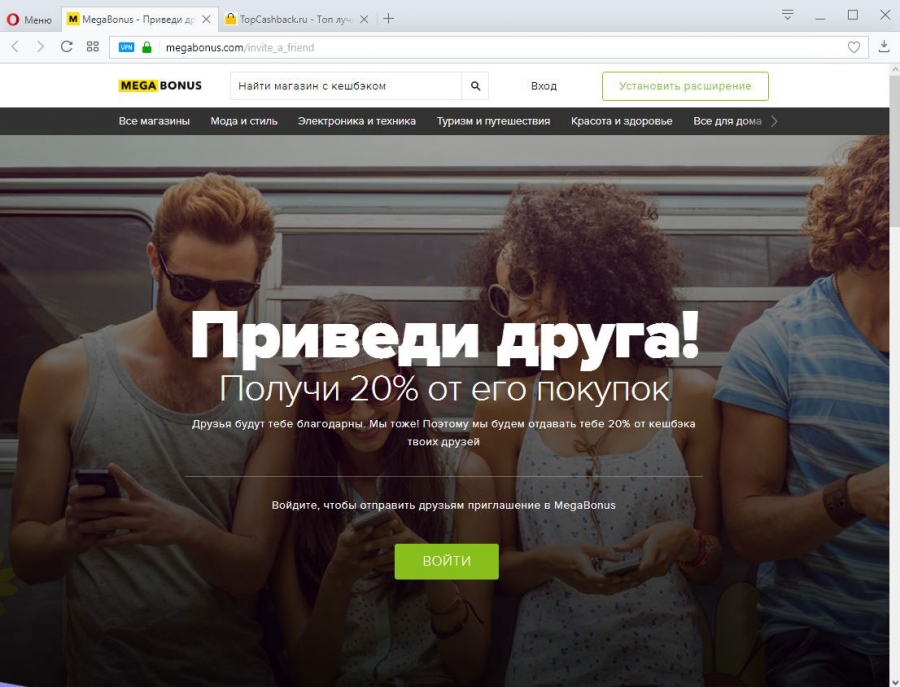
Task: Open Все магазины category
Action: (154, 121)
